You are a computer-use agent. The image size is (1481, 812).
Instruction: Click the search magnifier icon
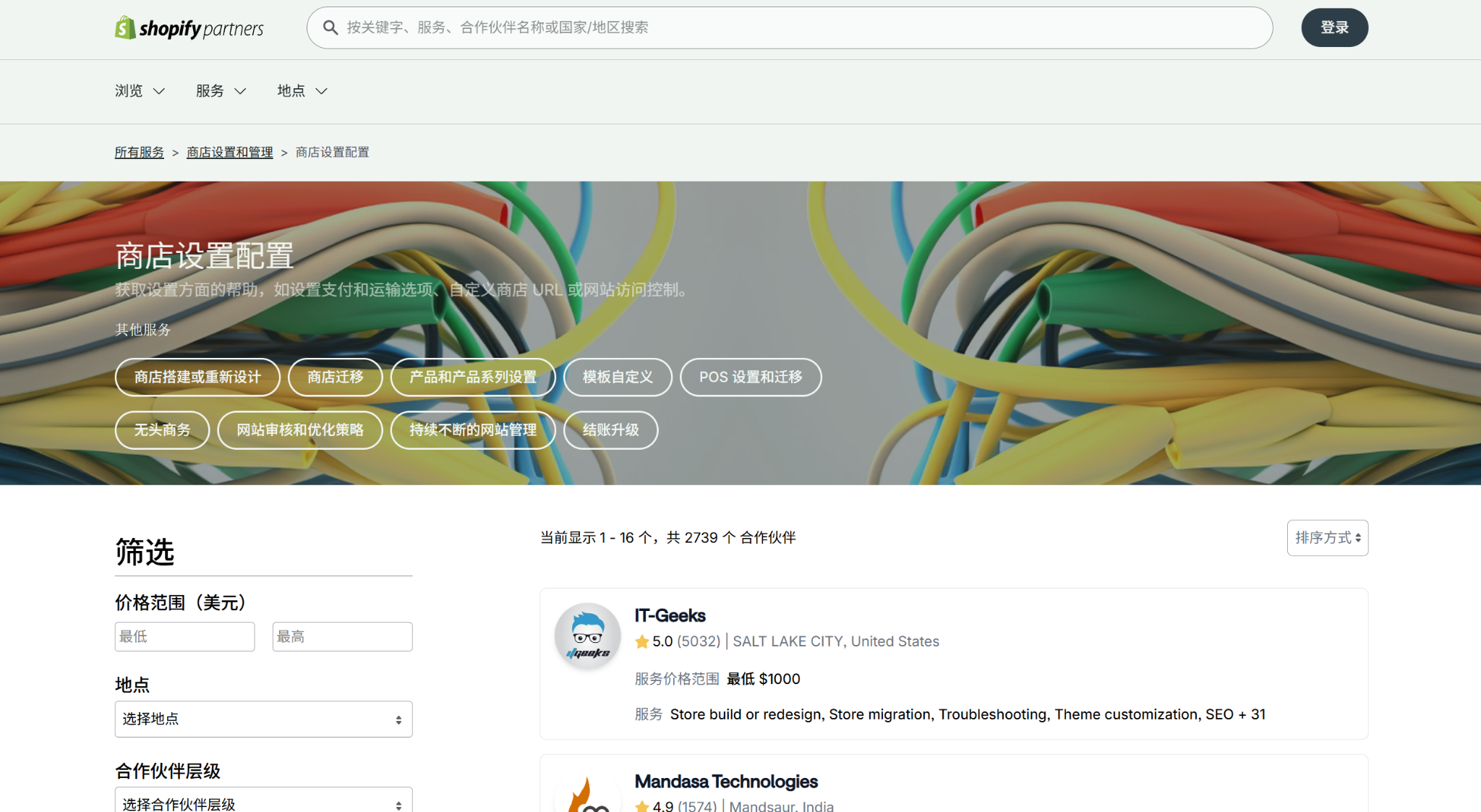(330, 27)
